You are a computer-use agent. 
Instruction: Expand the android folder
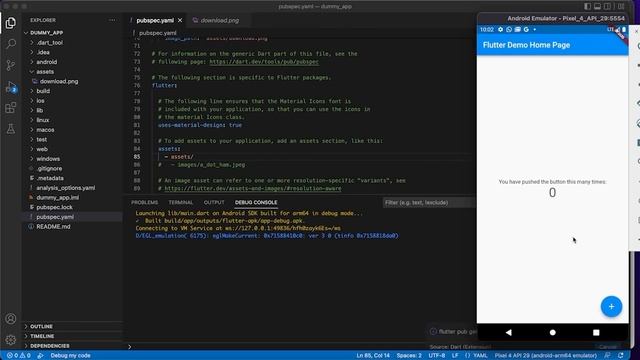pyautogui.click(x=47, y=62)
